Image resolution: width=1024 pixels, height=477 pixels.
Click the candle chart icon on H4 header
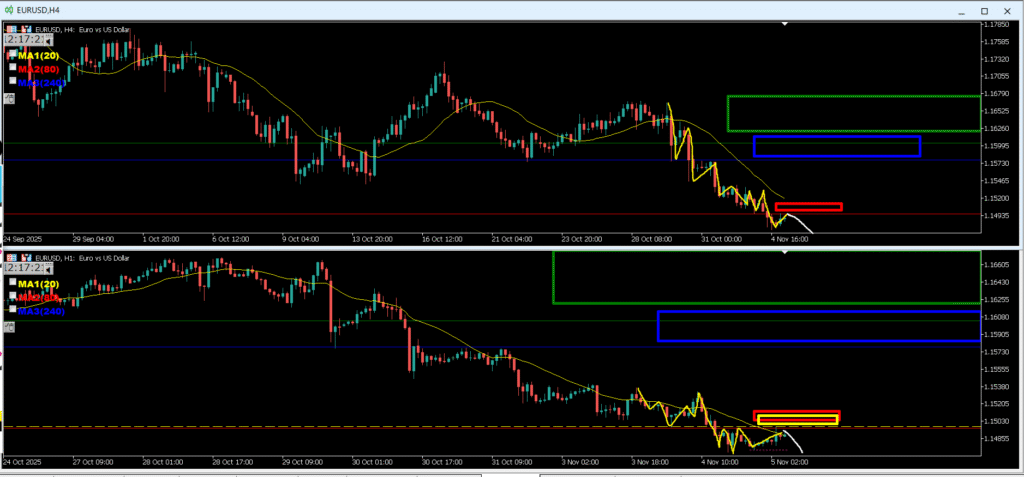25,28
